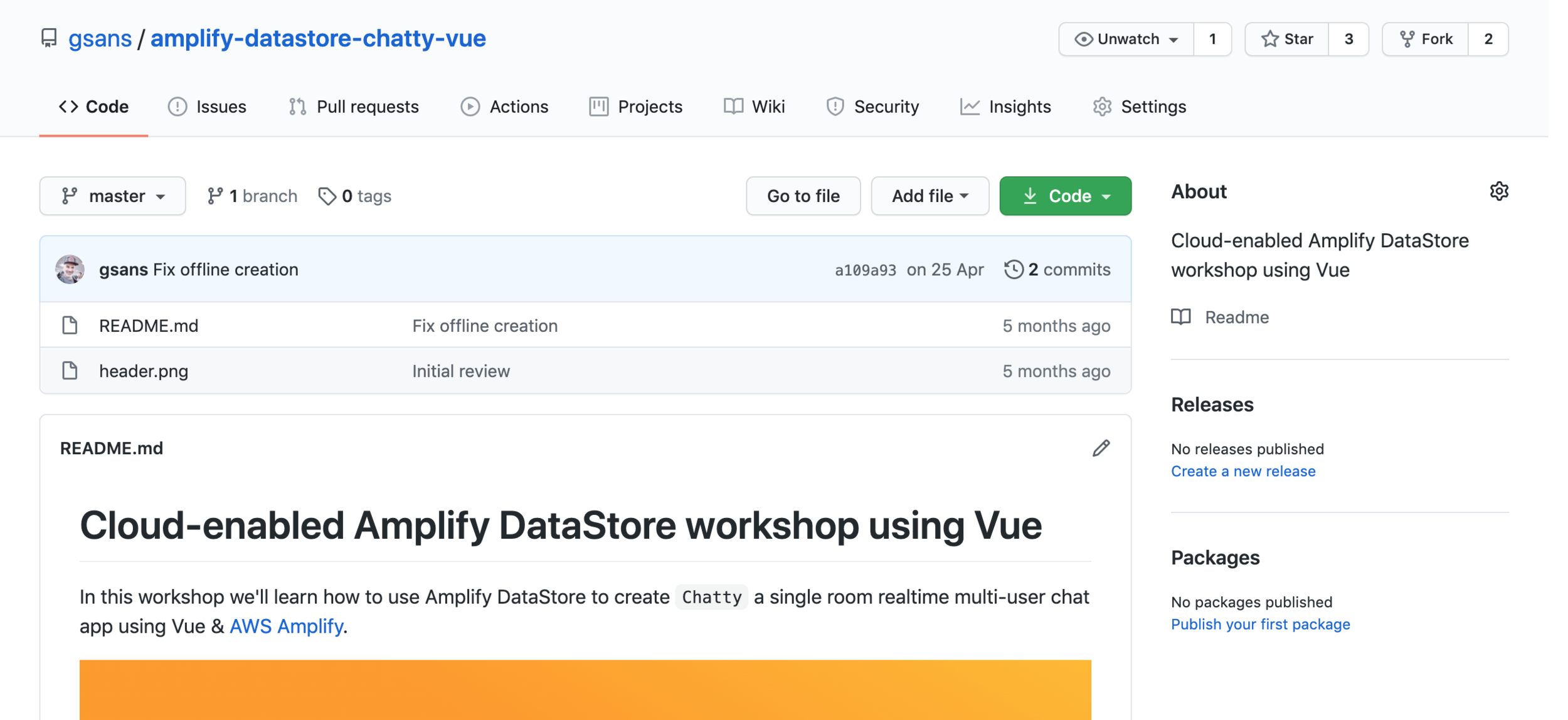This screenshot has height=720, width=1568.
Task: Click the commit history clock icon
Action: pyautogui.click(x=1013, y=270)
